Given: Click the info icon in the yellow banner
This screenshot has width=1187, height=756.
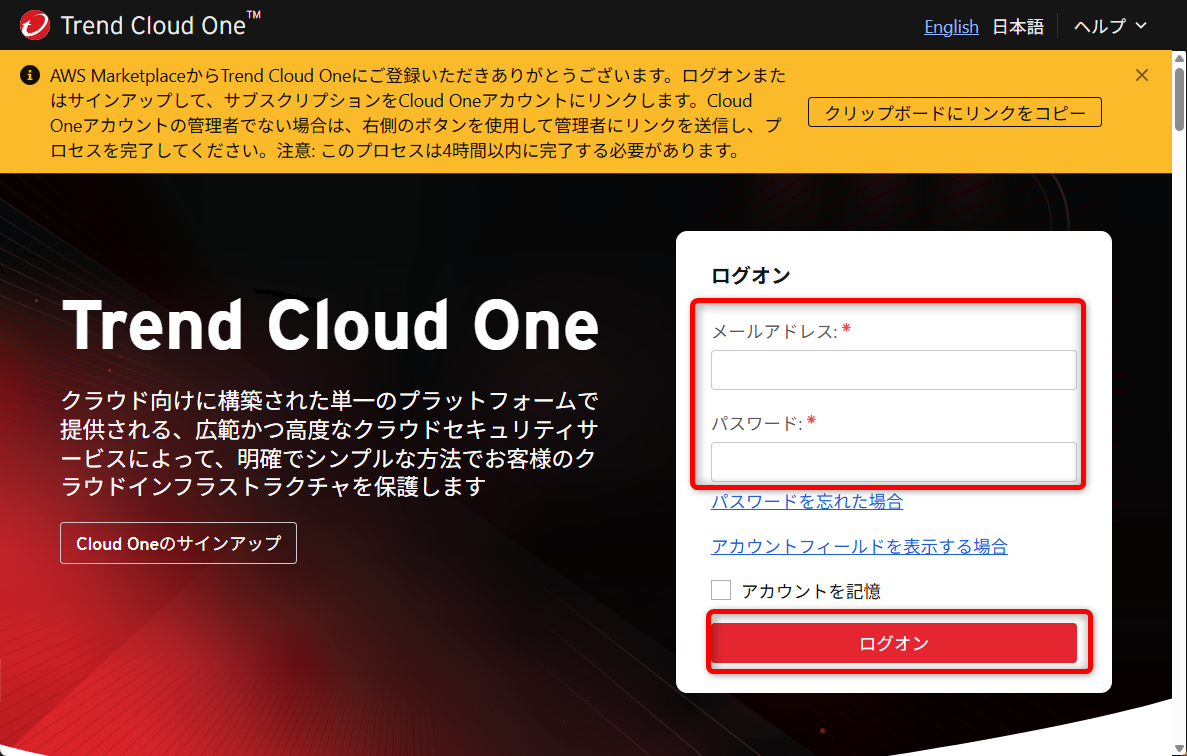Looking at the screenshot, I should [x=30, y=75].
